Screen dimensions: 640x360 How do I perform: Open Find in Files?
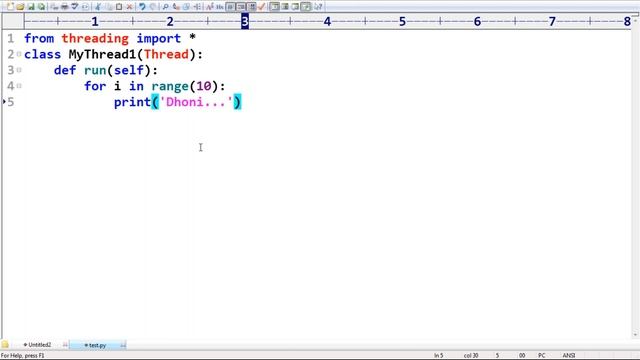[x=187, y=7]
